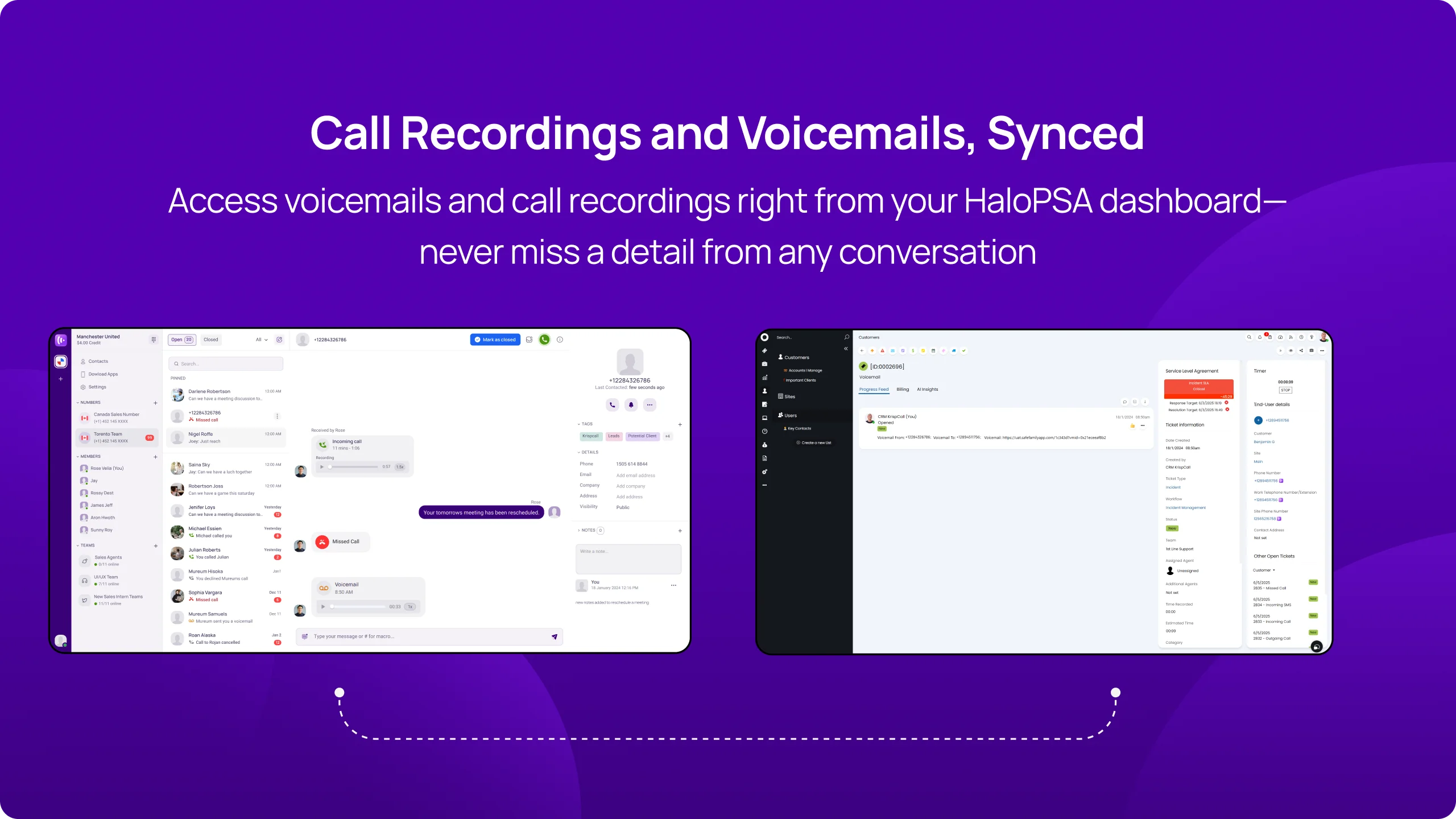Click the conversation search field

226,364
